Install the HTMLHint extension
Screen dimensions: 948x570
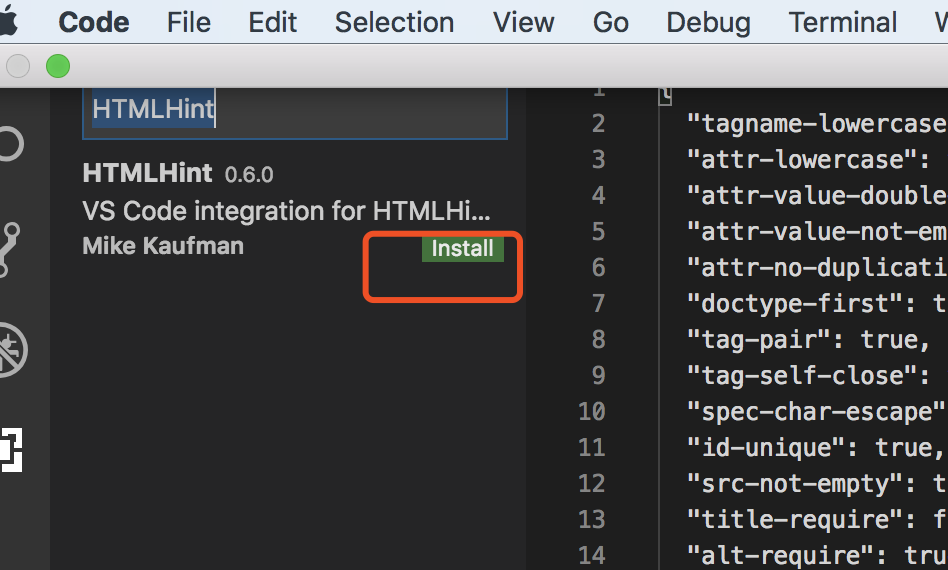462,249
